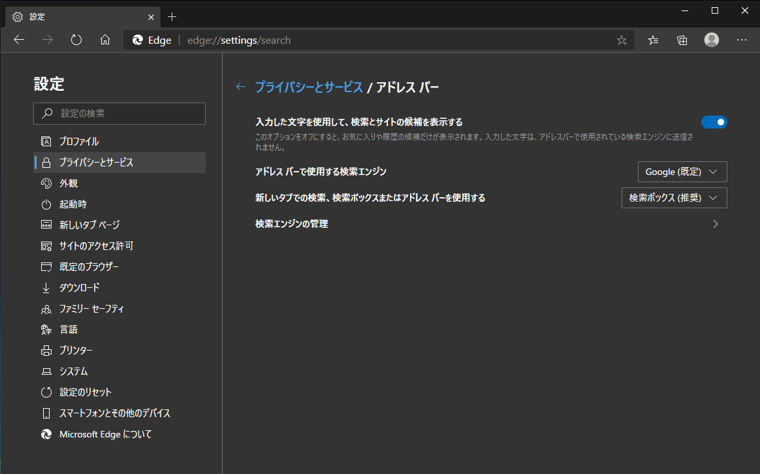Click the 設定 tab title

click(x=37, y=17)
